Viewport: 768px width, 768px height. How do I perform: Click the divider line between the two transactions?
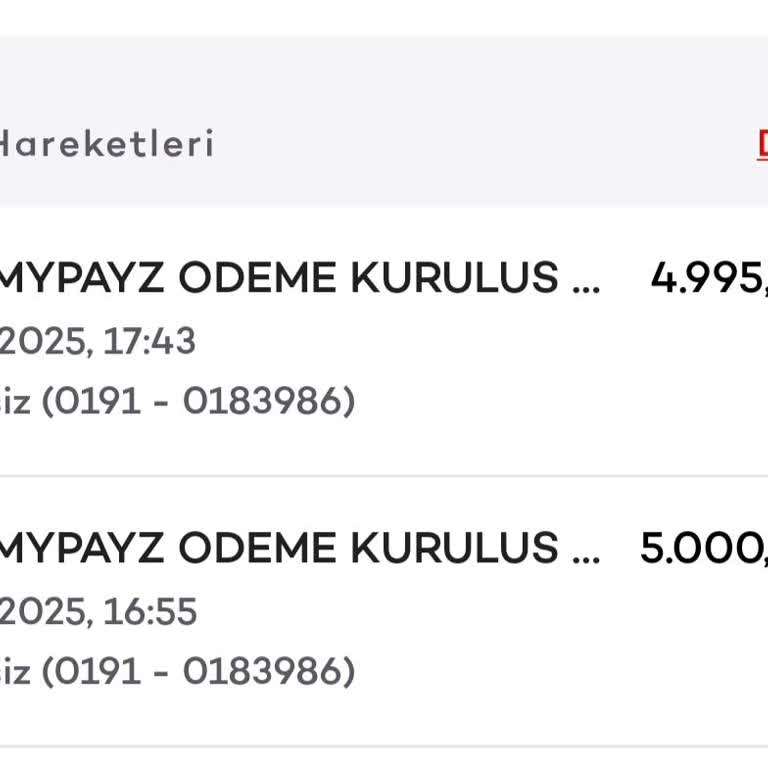tap(384, 476)
